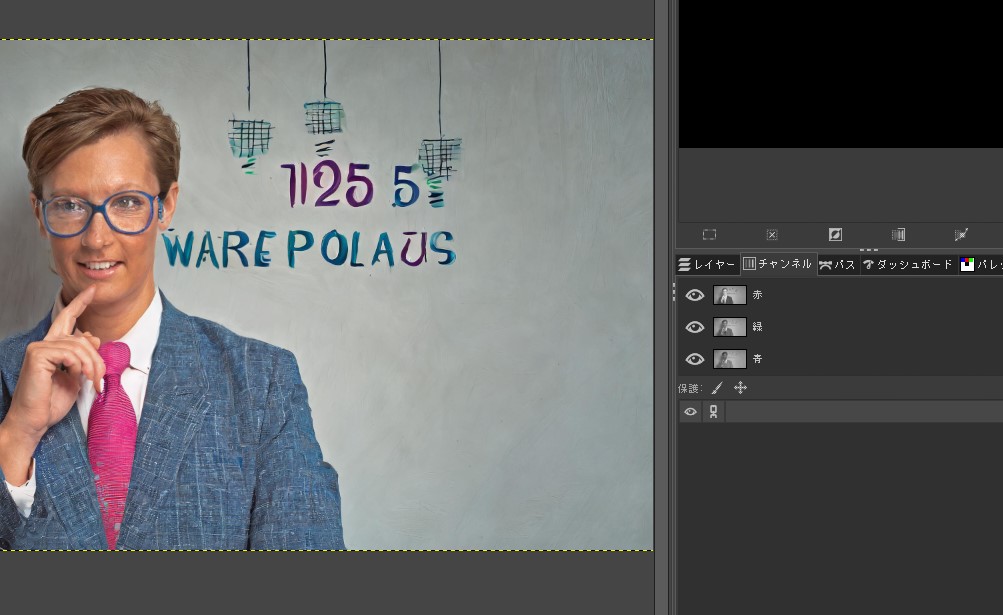Select the 緑 channel thumbnail
This screenshot has width=1003, height=615.
click(729, 327)
